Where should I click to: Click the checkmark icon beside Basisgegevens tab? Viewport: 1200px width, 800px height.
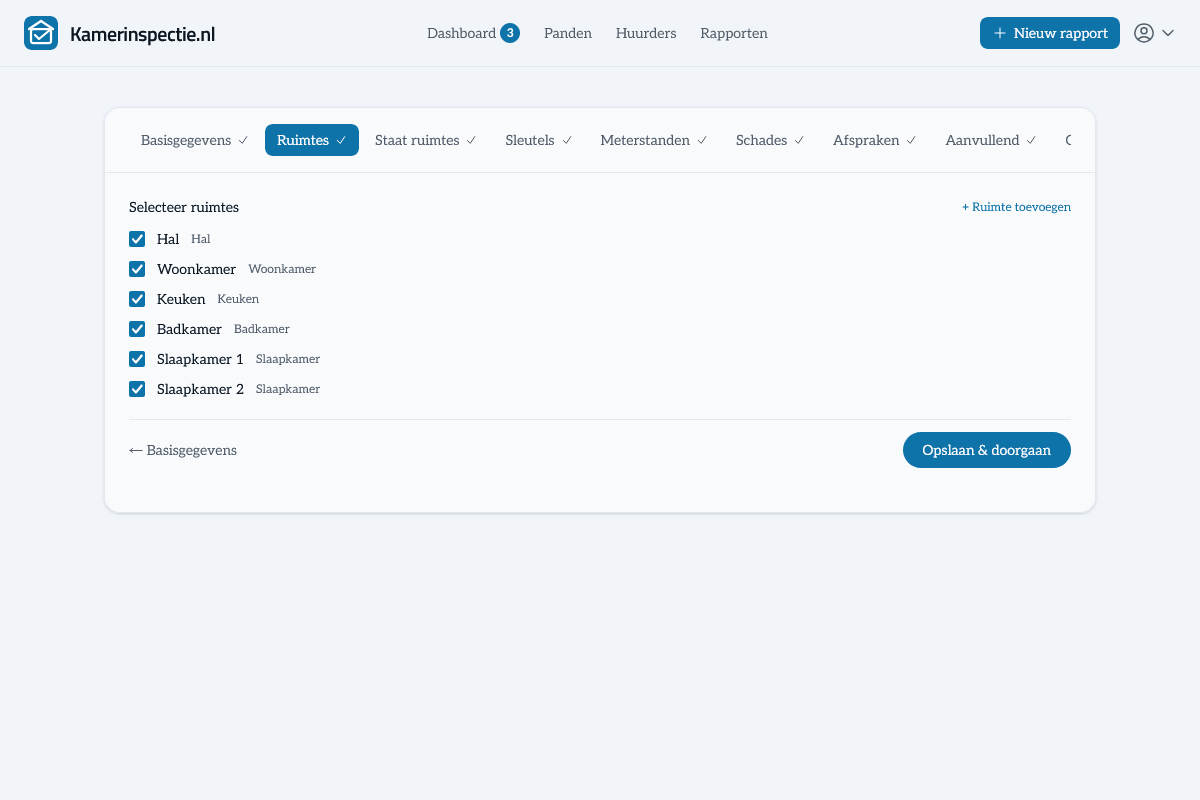pos(243,141)
